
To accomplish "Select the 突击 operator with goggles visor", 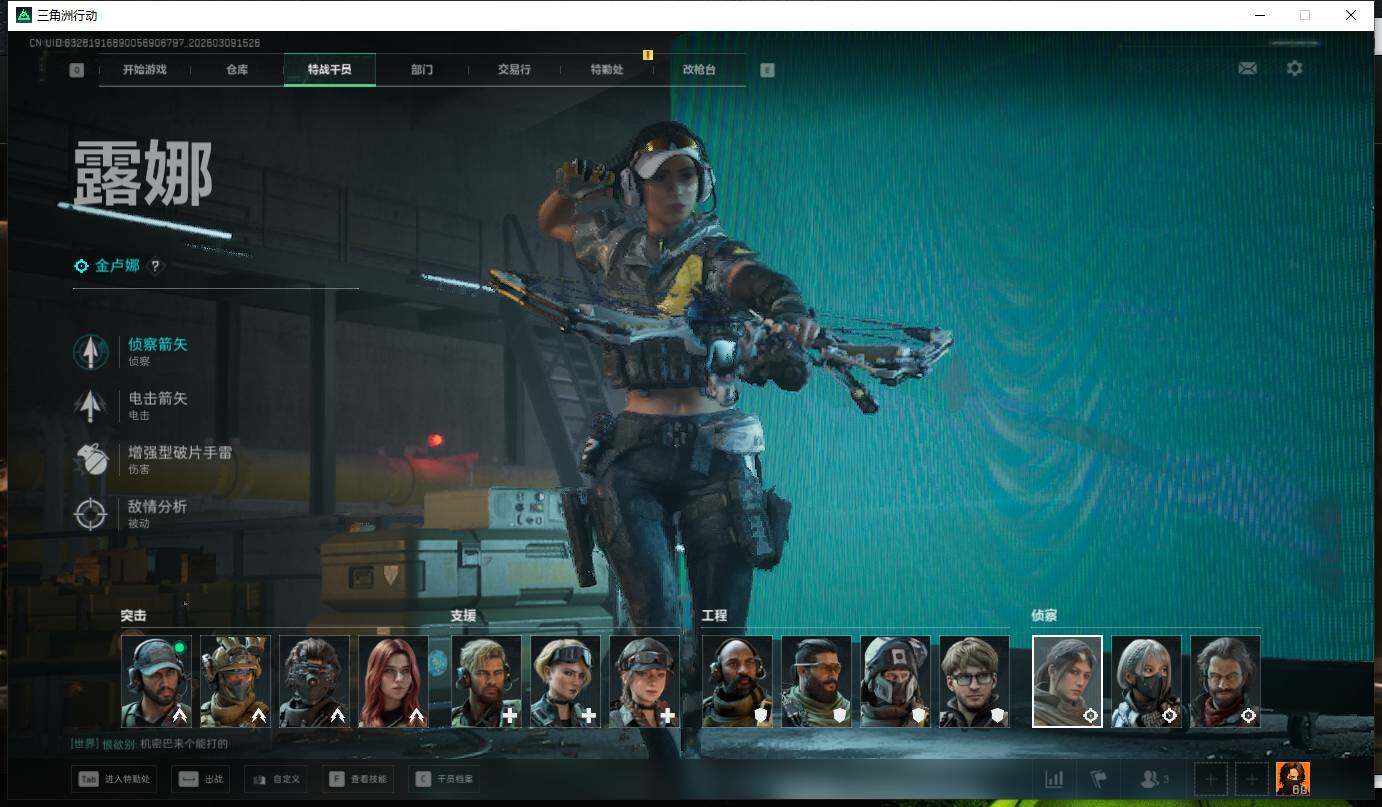I will click(x=314, y=681).
